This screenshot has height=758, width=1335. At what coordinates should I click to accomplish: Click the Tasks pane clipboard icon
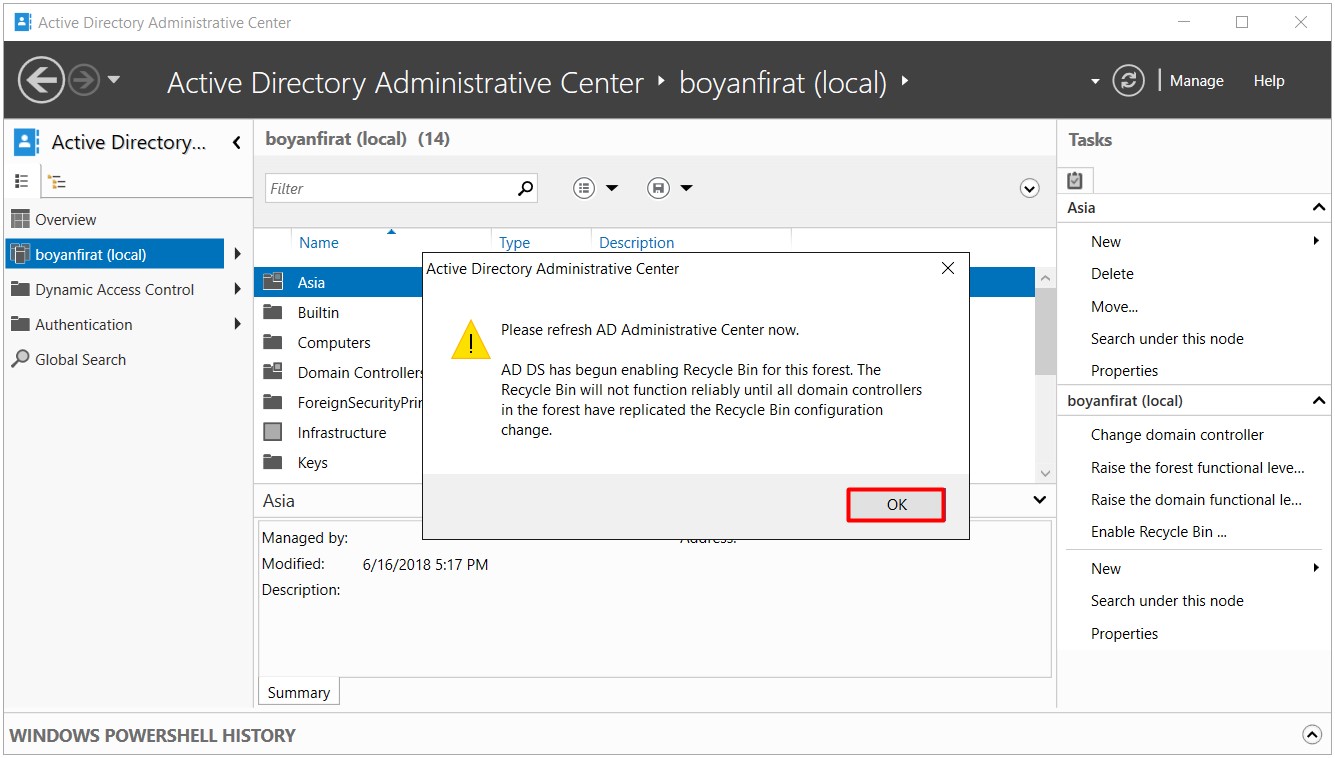[x=1075, y=180]
